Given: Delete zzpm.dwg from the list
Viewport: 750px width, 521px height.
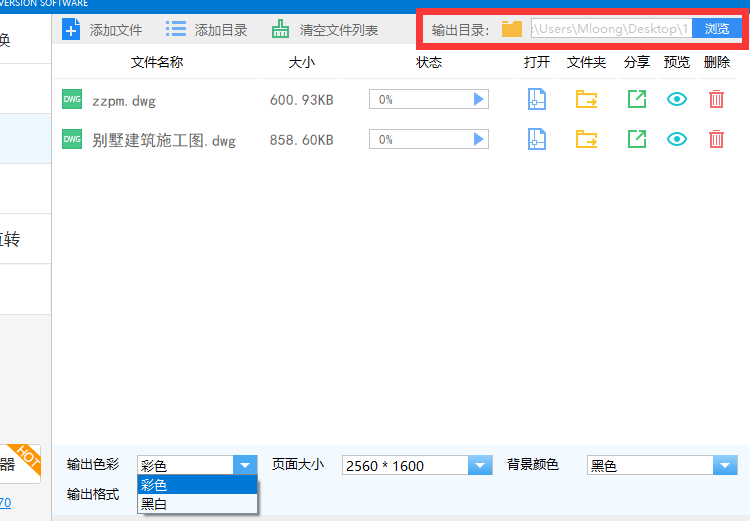Looking at the screenshot, I should pos(716,99).
